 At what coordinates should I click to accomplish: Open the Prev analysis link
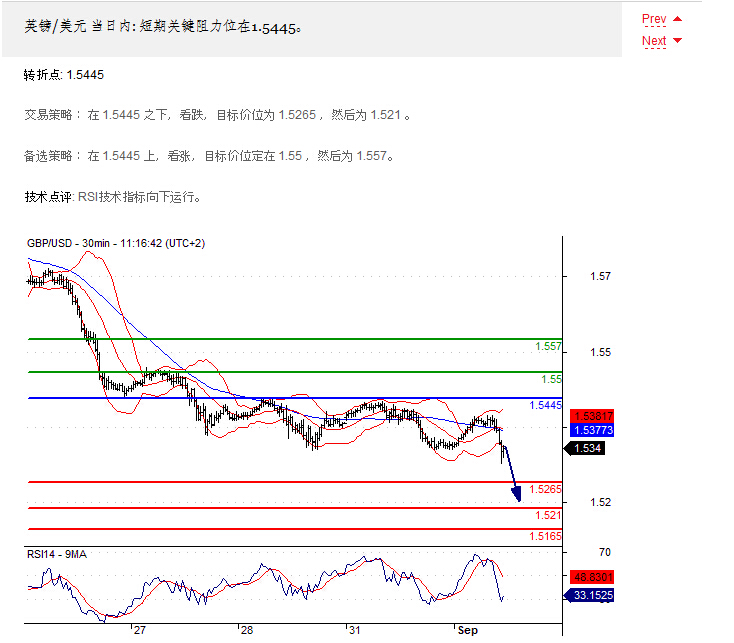(x=653, y=19)
